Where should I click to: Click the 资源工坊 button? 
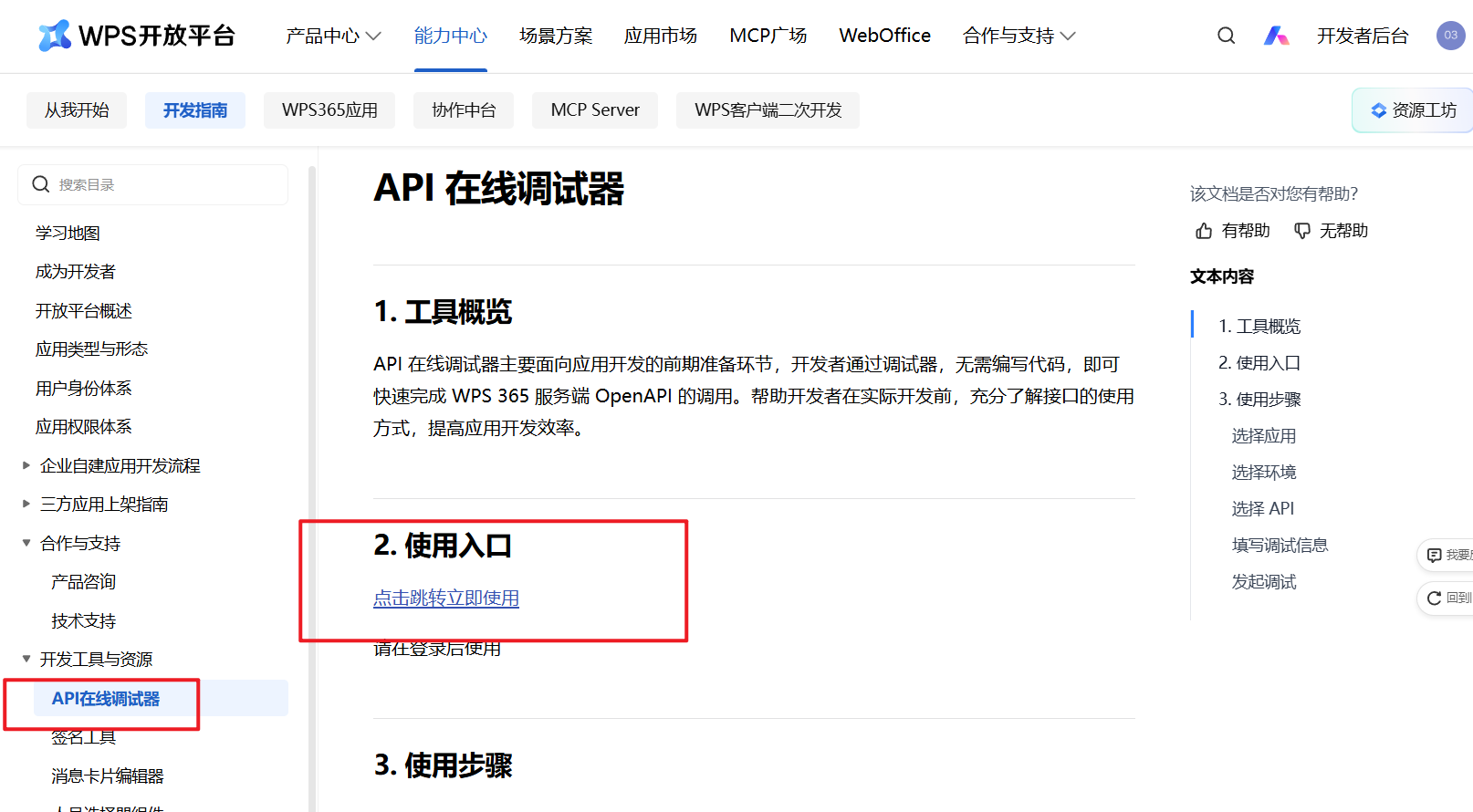pos(1413,110)
